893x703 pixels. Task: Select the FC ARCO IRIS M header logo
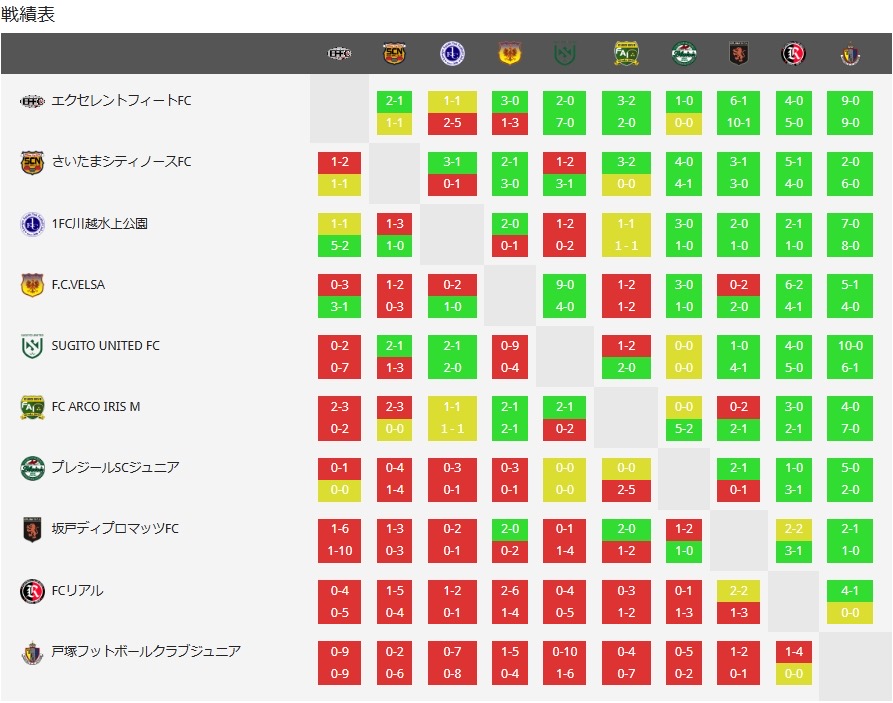point(626,54)
